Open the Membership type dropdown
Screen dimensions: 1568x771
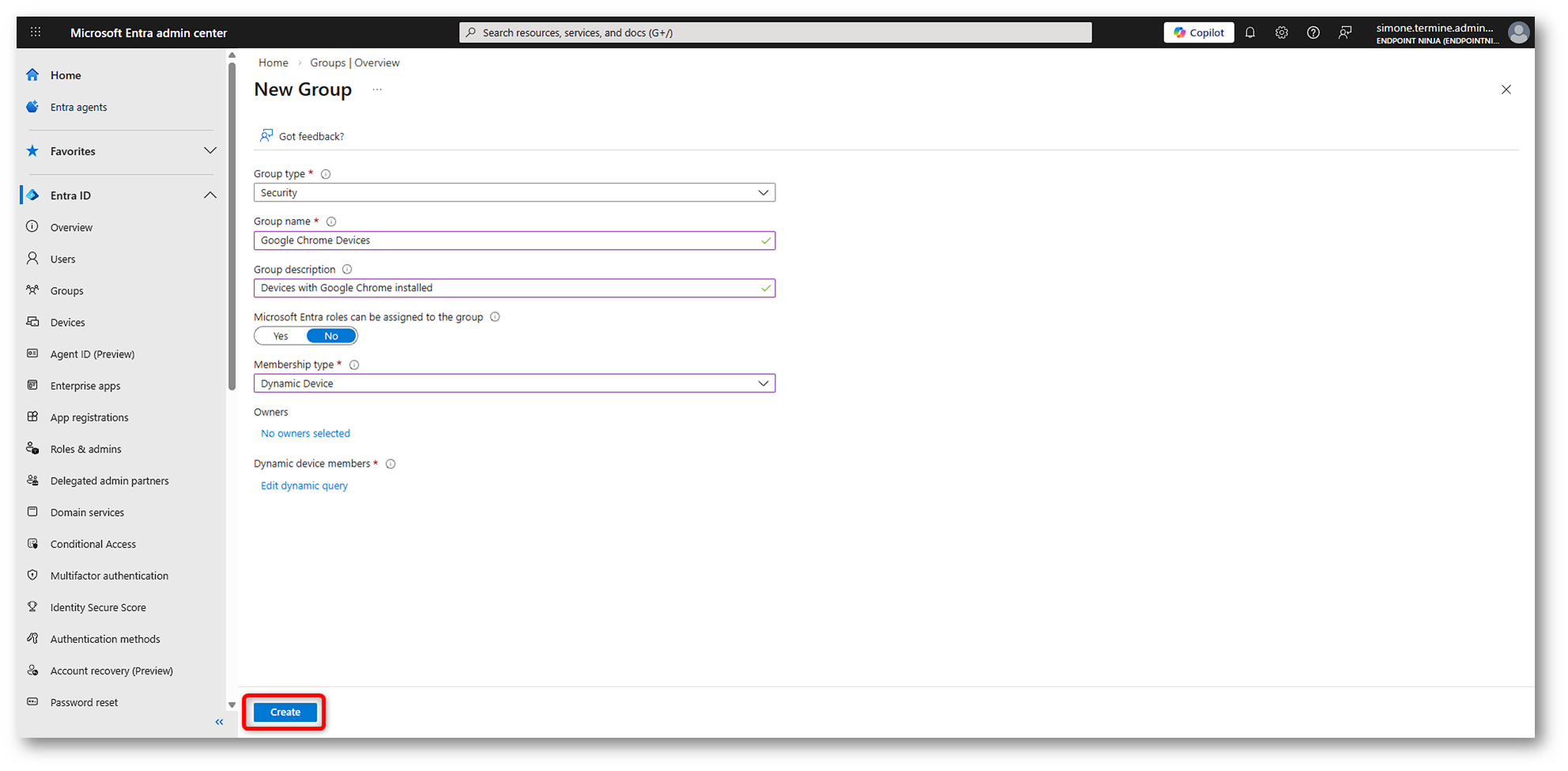coord(514,384)
